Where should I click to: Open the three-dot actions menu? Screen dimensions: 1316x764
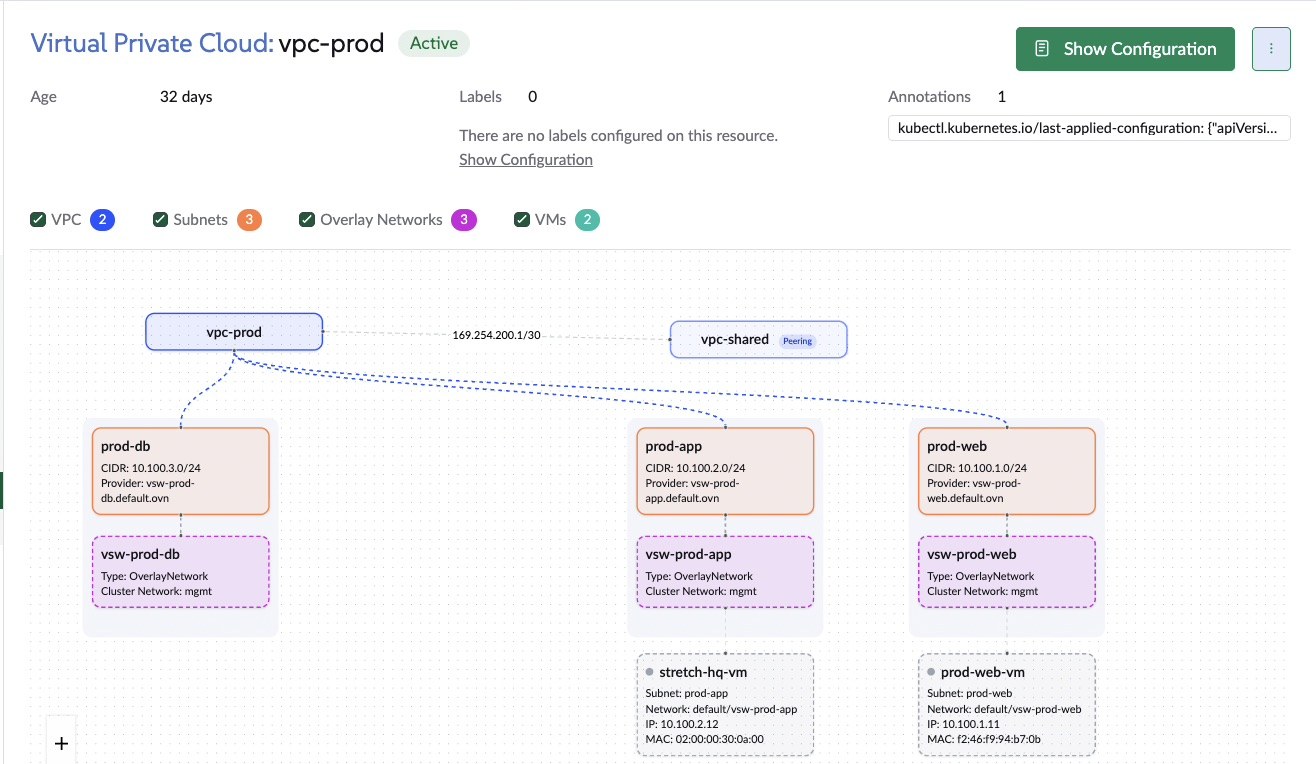point(1271,48)
